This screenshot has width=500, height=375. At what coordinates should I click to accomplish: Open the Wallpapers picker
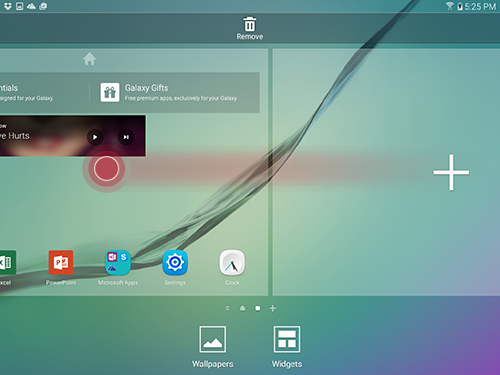[x=212, y=339]
